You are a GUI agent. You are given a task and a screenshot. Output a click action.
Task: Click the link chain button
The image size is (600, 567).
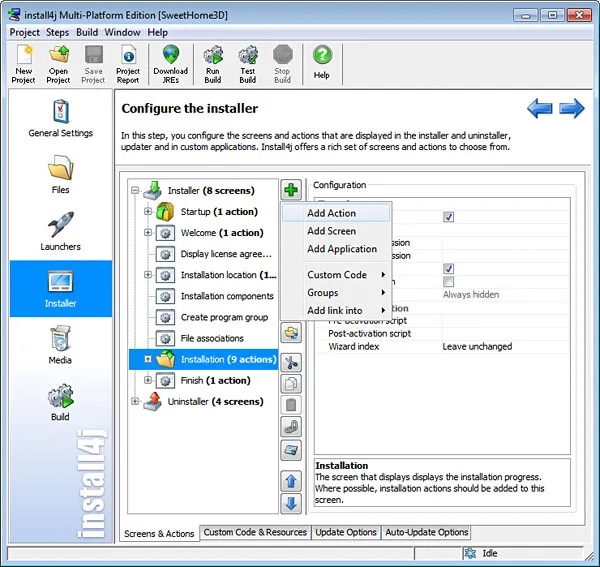(x=291, y=427)
